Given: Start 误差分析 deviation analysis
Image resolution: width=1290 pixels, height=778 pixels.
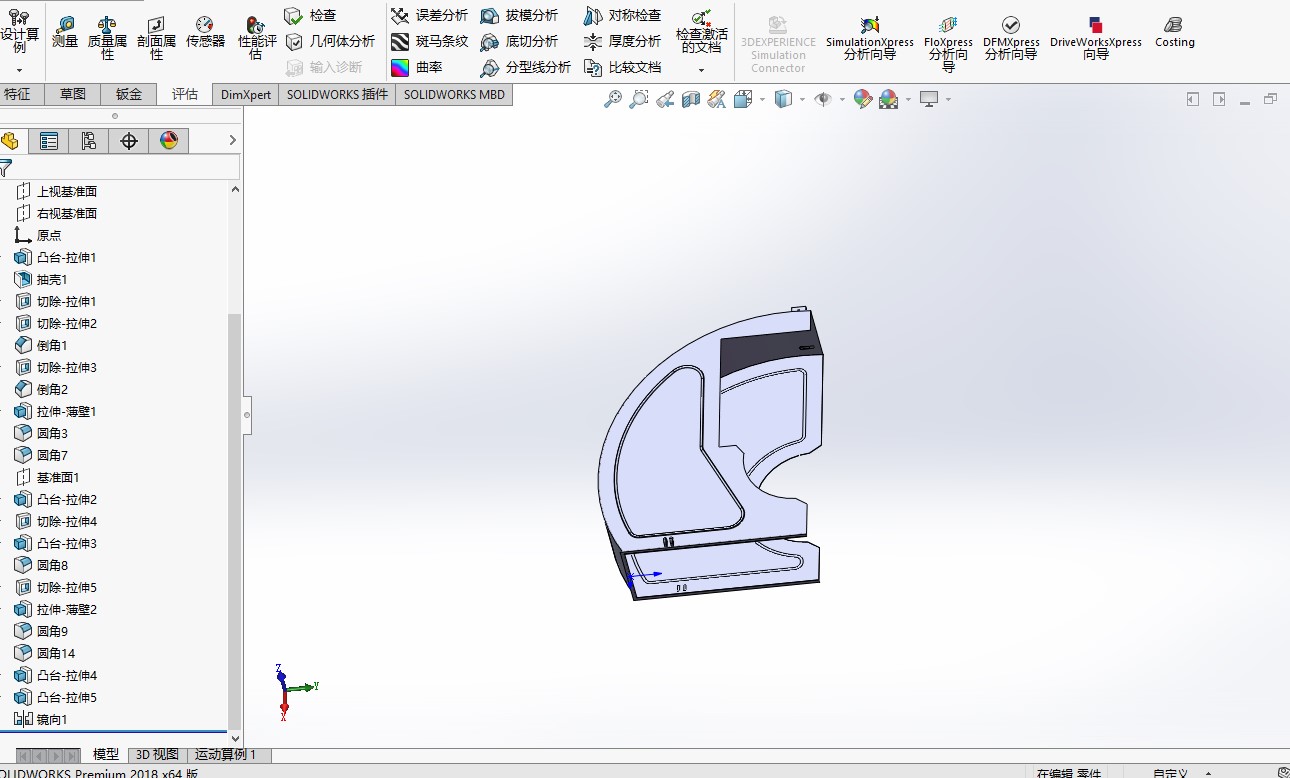Looking at the screenshot, I should (x=429, y=15).
